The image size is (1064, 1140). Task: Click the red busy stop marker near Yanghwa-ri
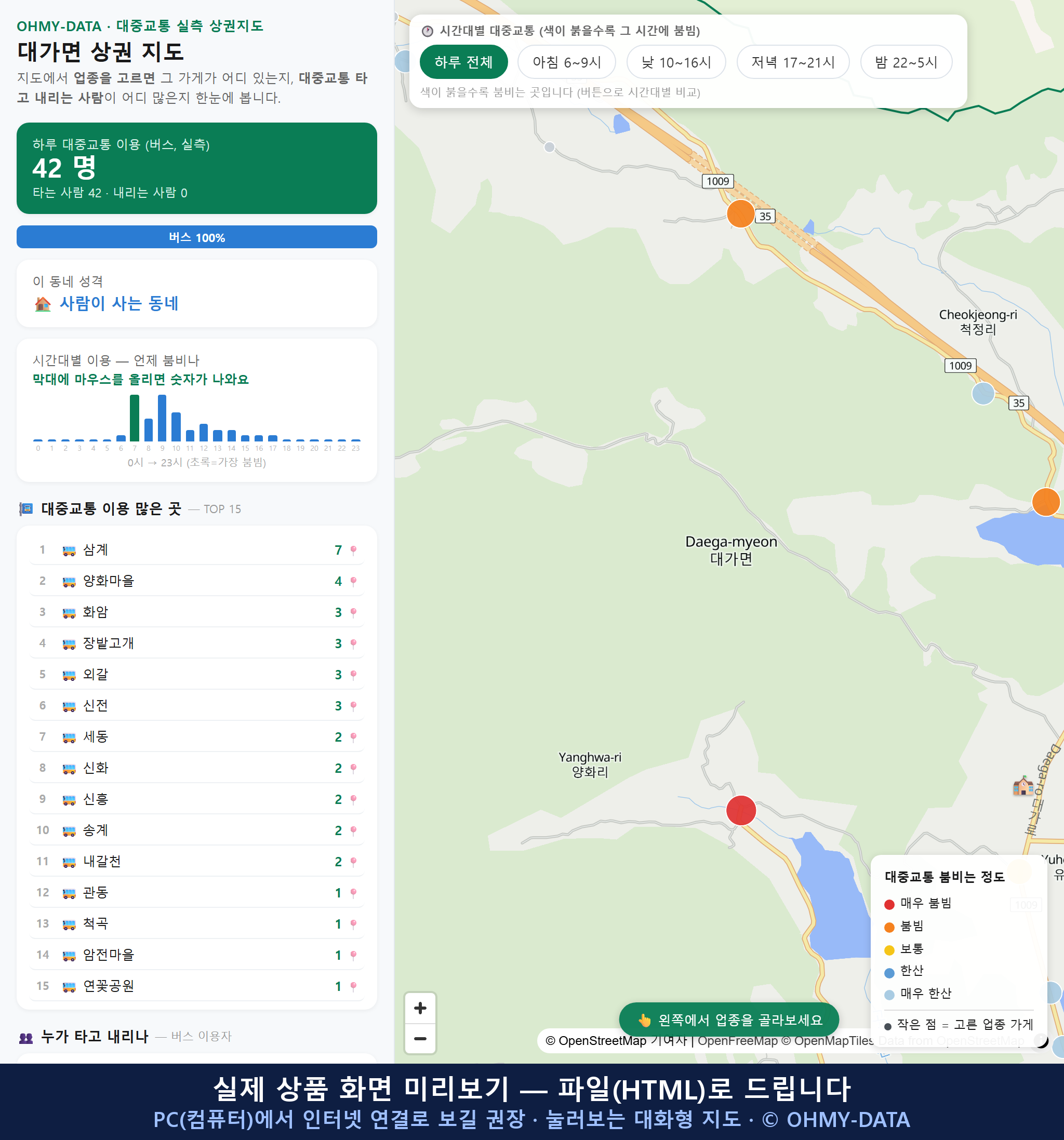pyautogui.click(x=740, y=810)
